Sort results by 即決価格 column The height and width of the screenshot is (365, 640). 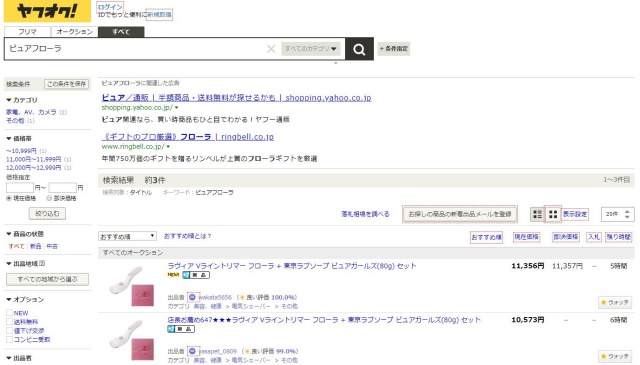click(566, 237)
